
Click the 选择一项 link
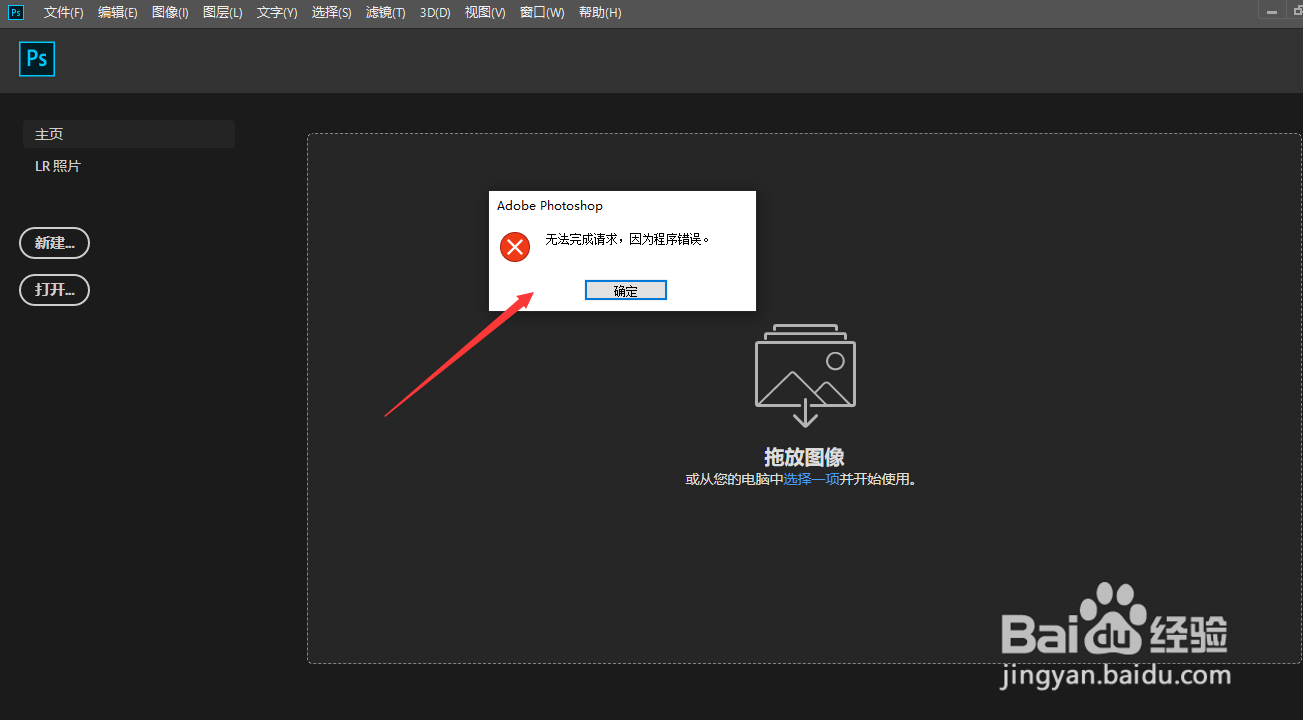[x=812, y=479]
